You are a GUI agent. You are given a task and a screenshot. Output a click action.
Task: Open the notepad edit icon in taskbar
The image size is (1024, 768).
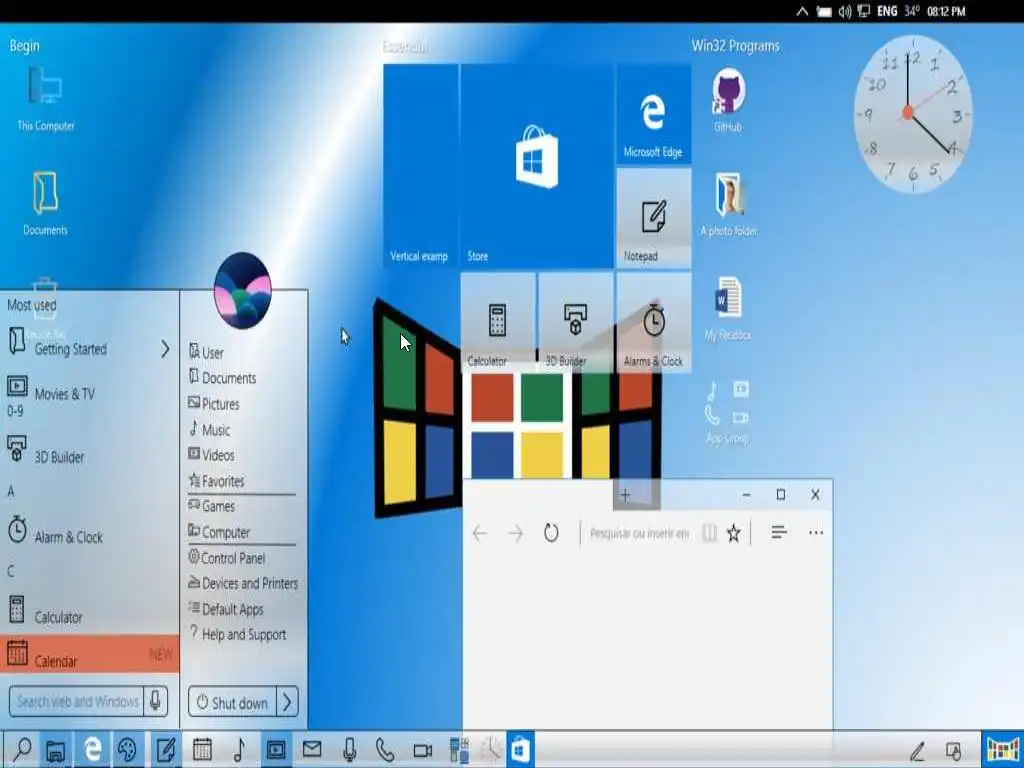tap(165, 750)
